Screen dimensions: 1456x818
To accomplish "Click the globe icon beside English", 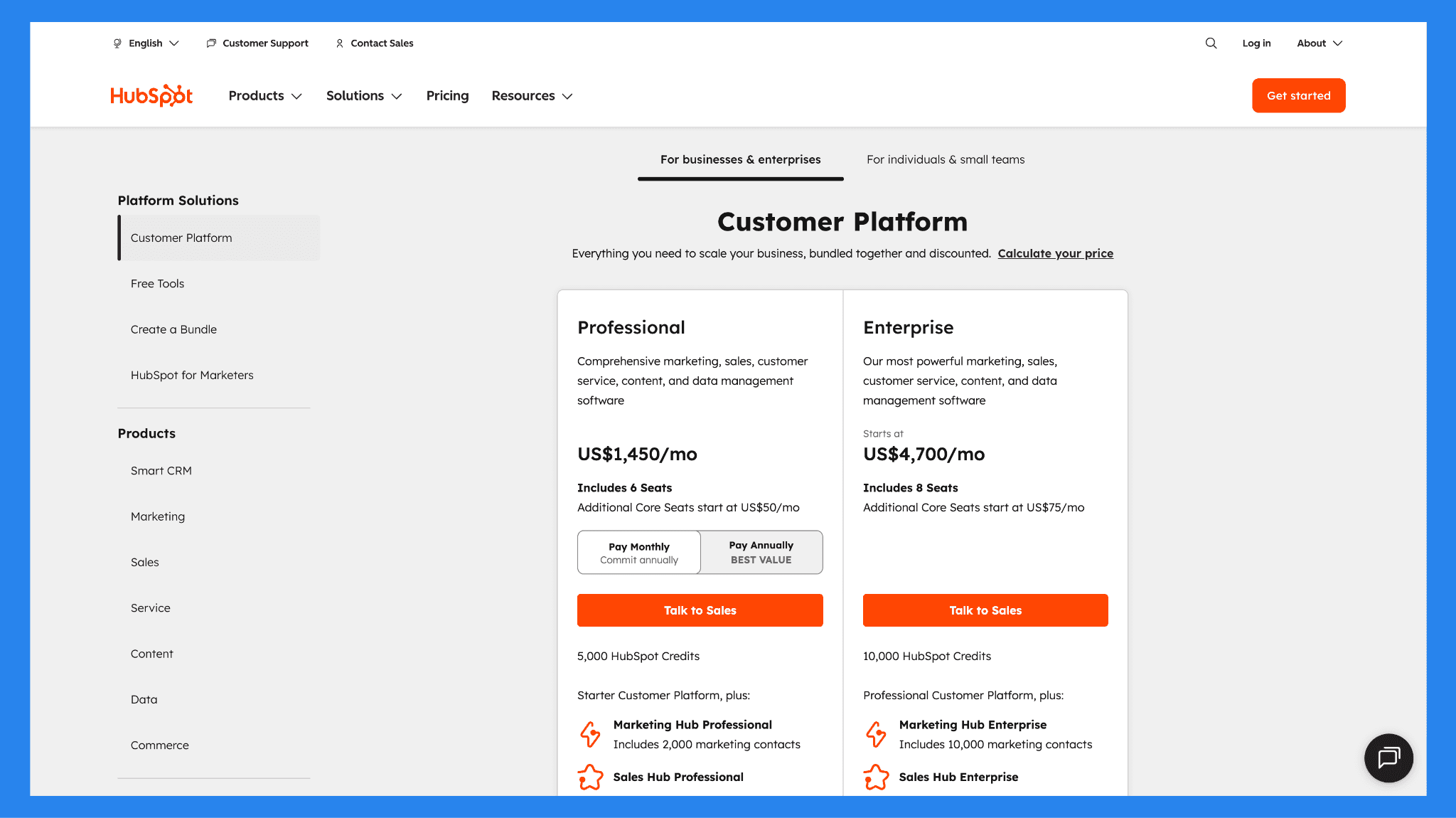I will (117, 43).
